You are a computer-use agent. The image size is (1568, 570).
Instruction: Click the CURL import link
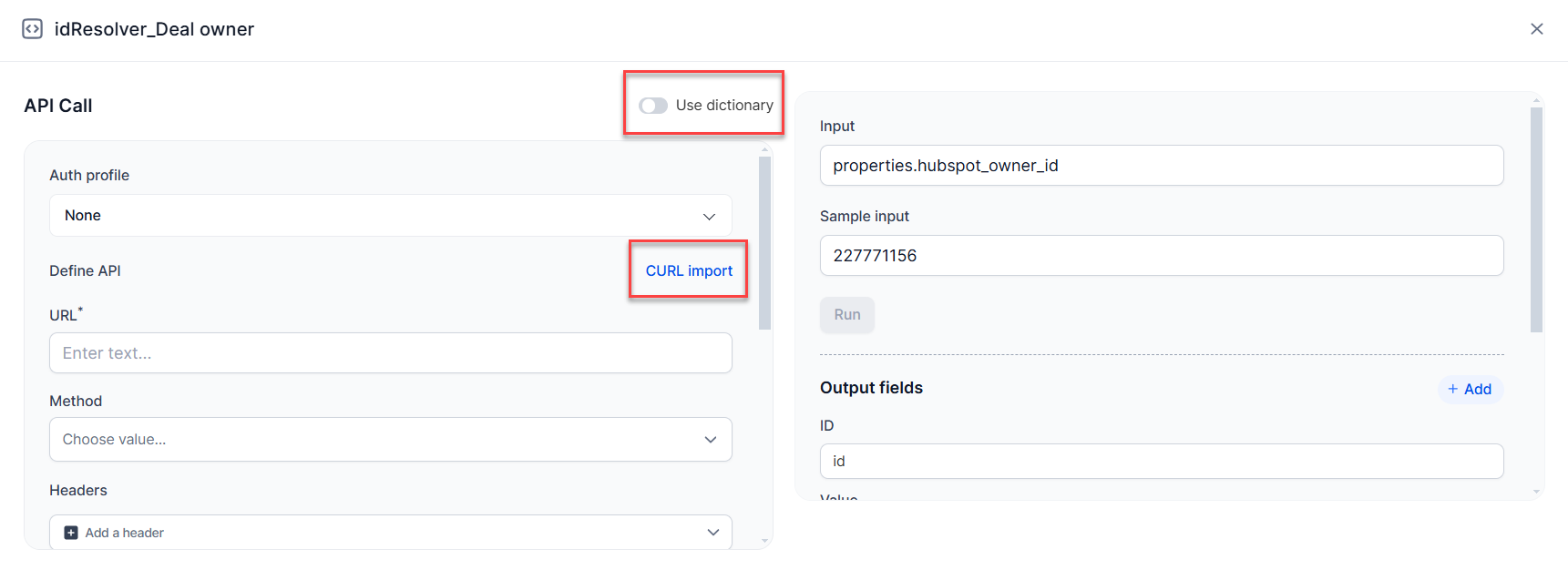pos(689,270)
